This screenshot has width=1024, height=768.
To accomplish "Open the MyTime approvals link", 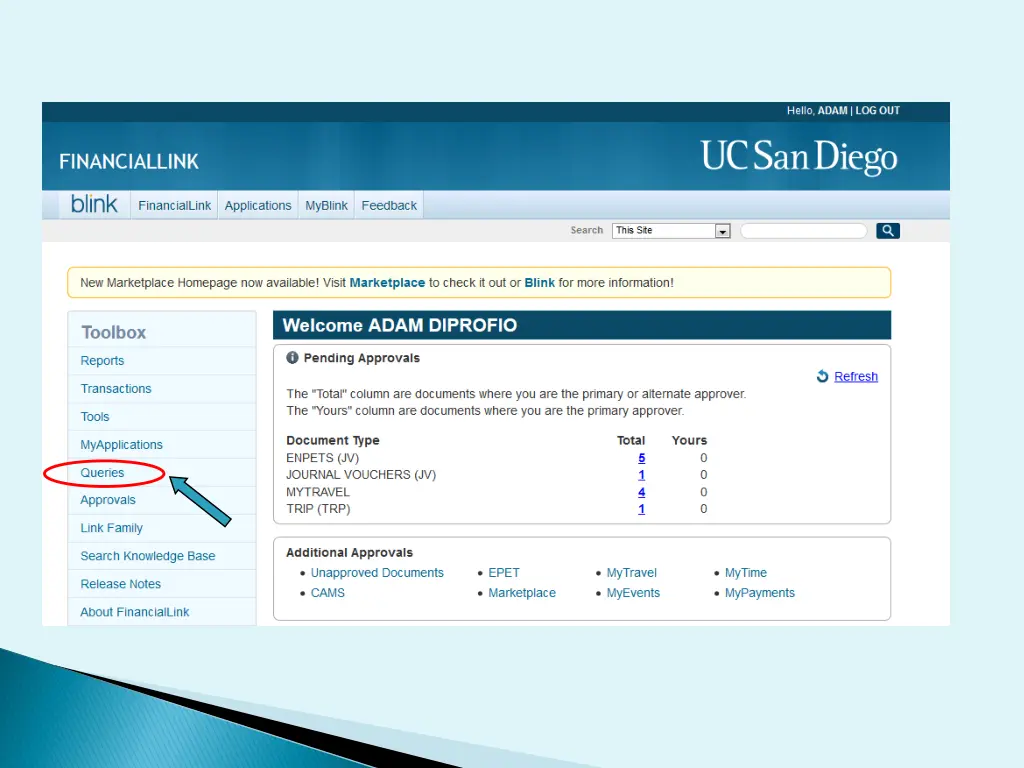I will (x=746, y=573).
